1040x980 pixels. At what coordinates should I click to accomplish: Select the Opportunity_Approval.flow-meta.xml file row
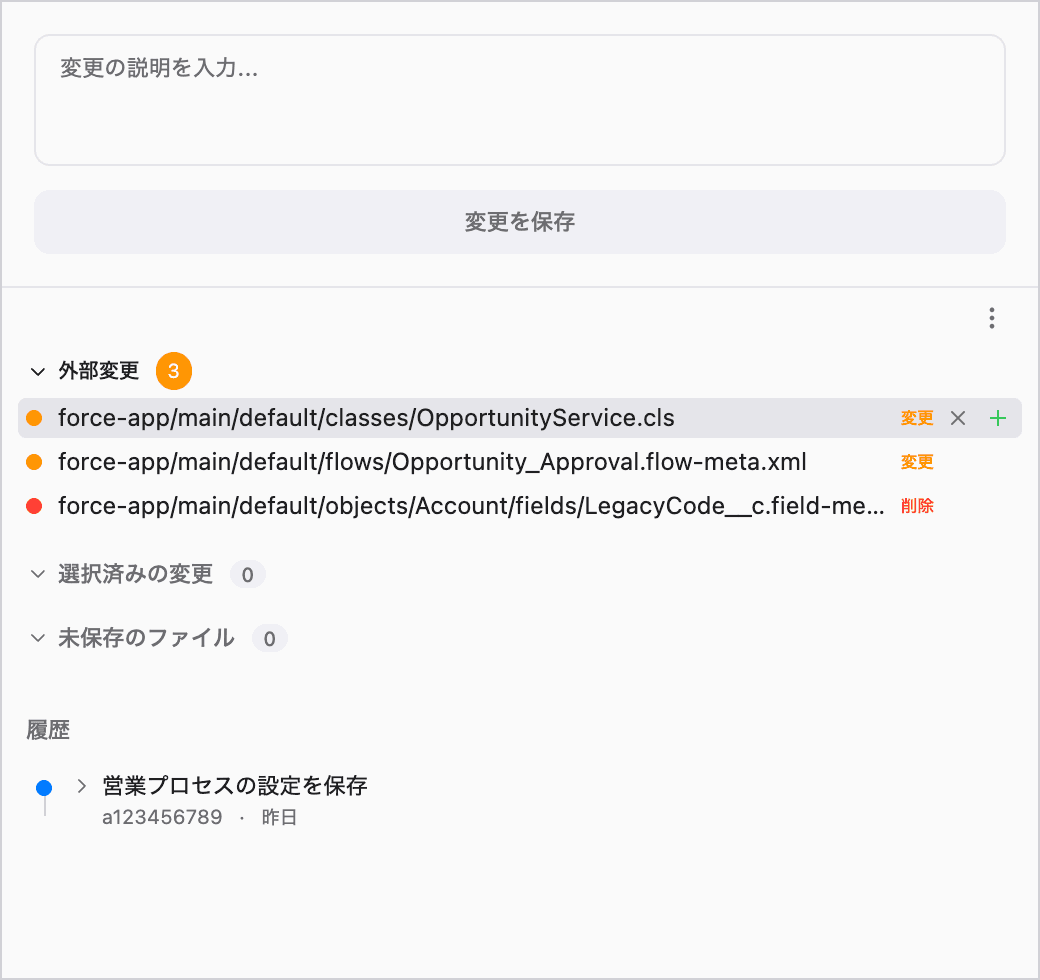519,461
